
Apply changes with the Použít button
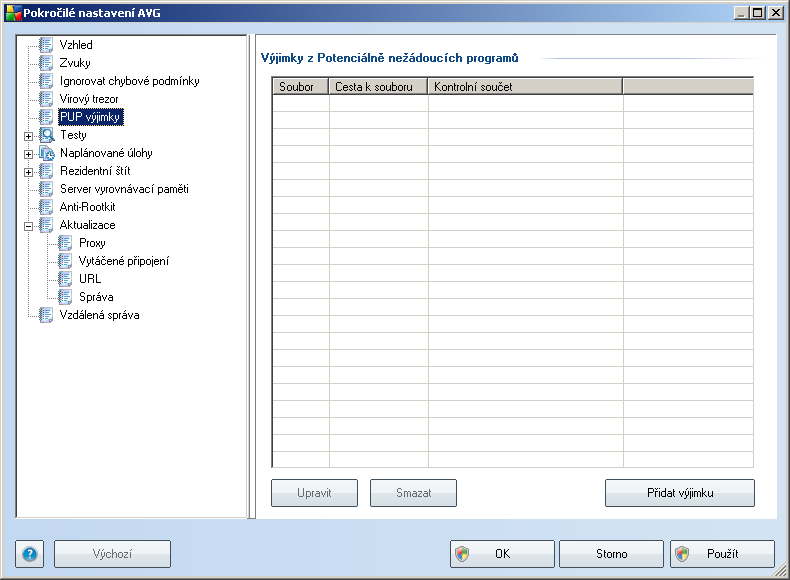tap(722, 554)
